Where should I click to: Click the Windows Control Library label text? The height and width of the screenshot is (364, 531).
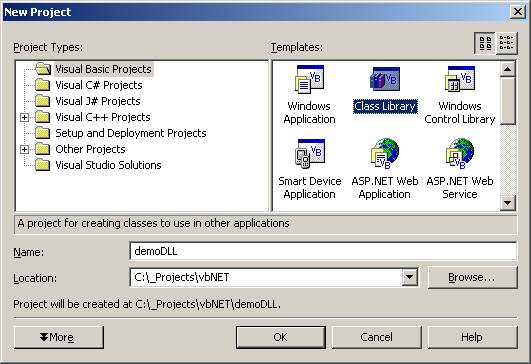[460, 112]
